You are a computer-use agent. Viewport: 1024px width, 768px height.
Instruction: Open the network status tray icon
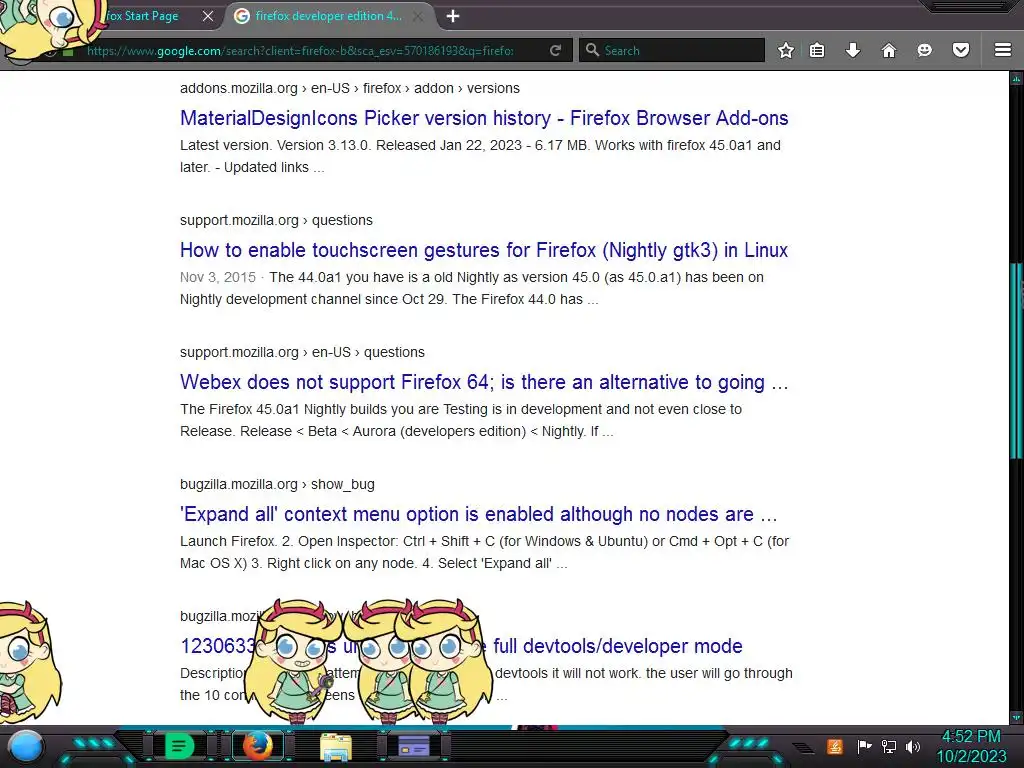(889, 746)
